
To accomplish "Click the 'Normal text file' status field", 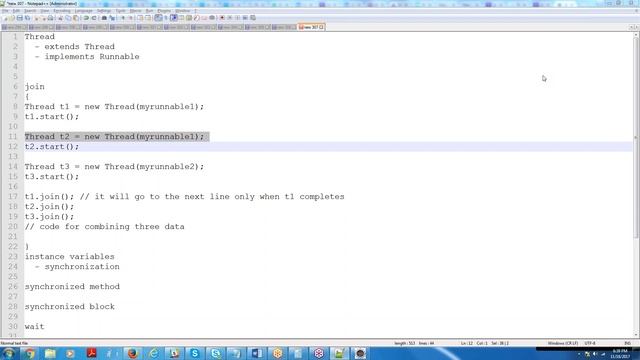I will coord(15,343).
